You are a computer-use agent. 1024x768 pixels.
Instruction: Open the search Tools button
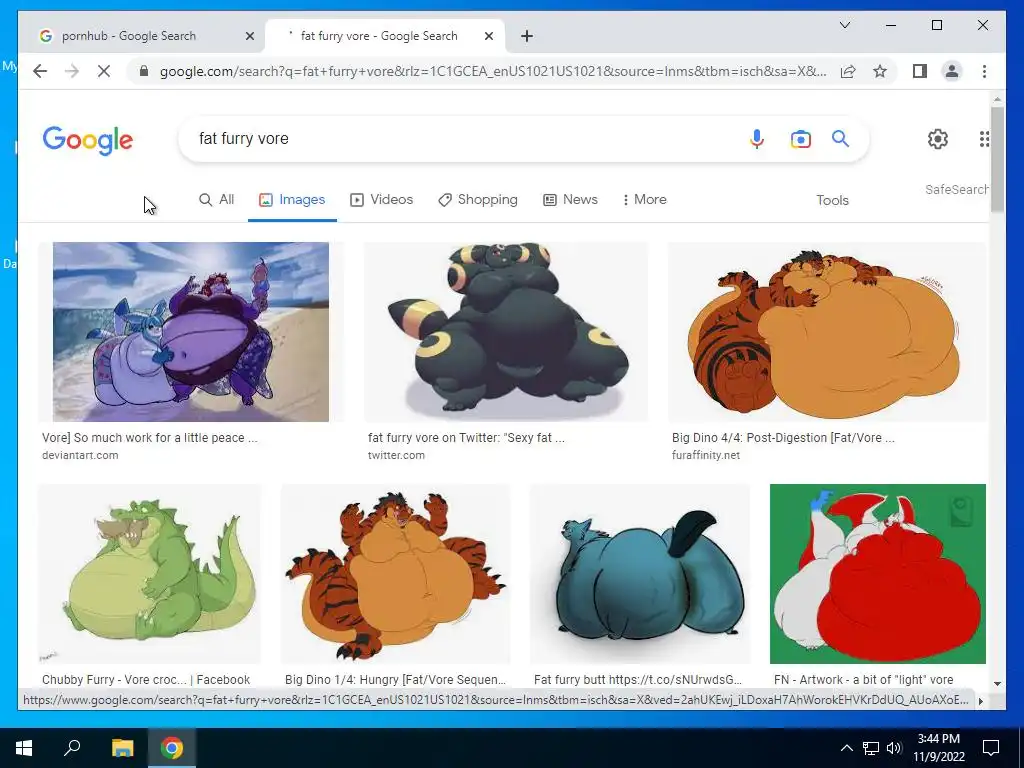(832, 200)
